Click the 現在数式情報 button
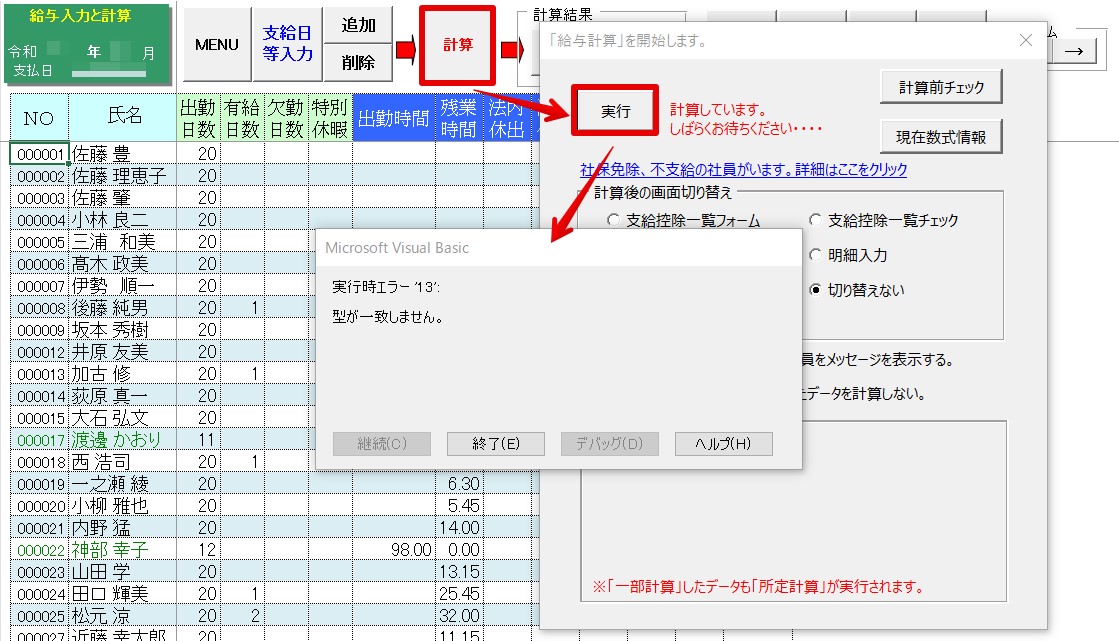Viewport: 1119px width, 641px height. 941,135
